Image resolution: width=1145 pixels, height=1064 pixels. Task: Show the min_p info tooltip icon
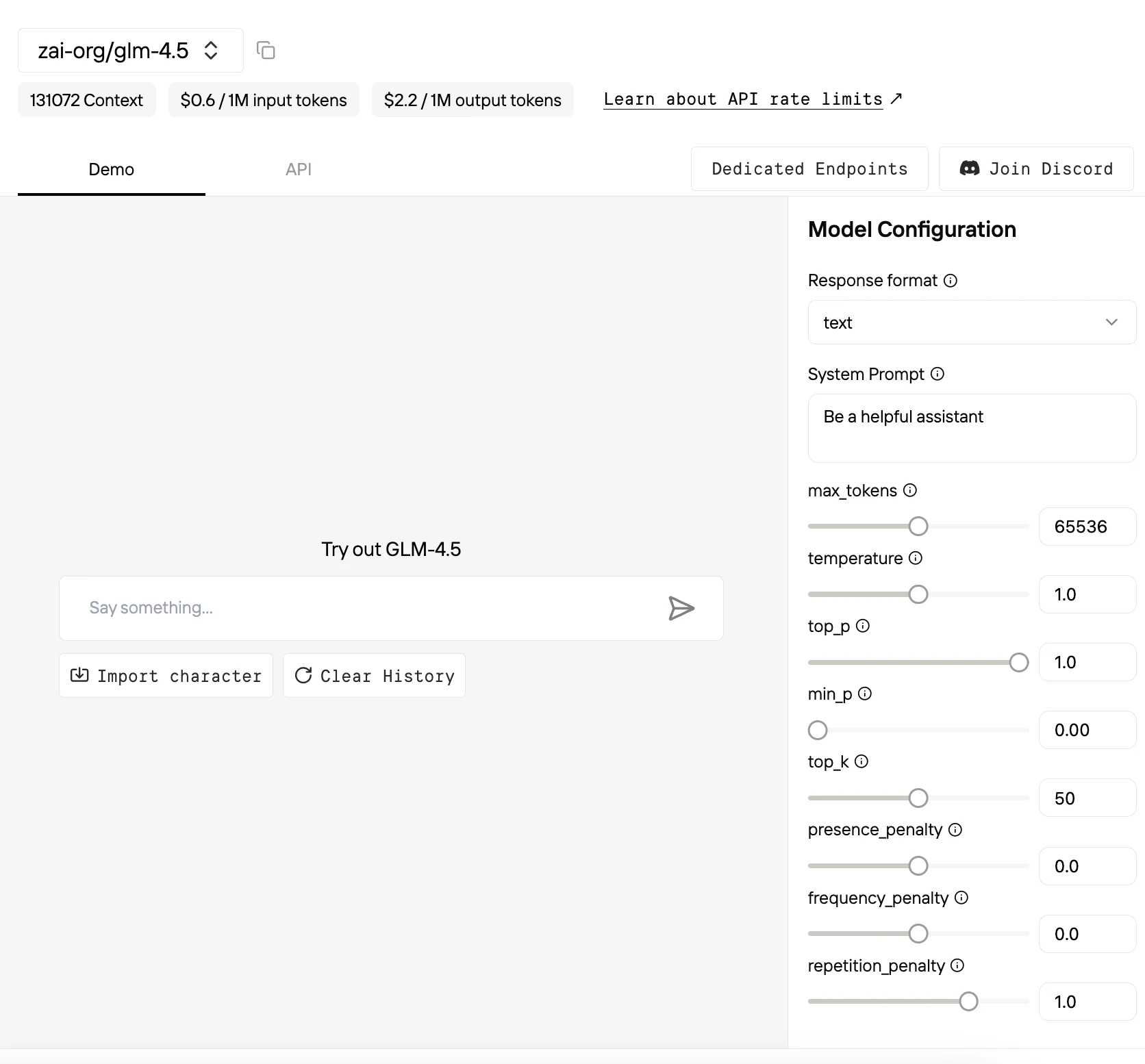click(865, 694)
